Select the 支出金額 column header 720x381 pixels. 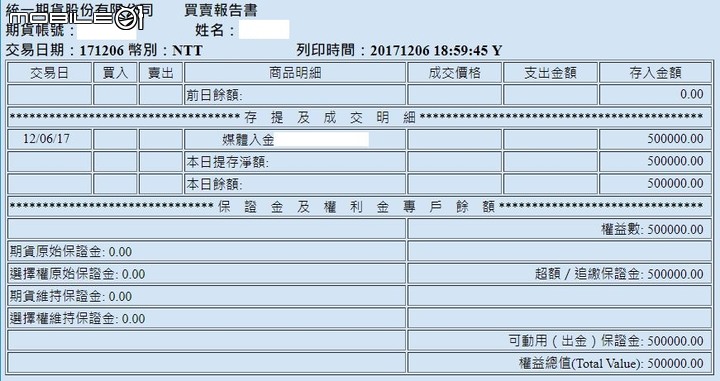point(551,73)
